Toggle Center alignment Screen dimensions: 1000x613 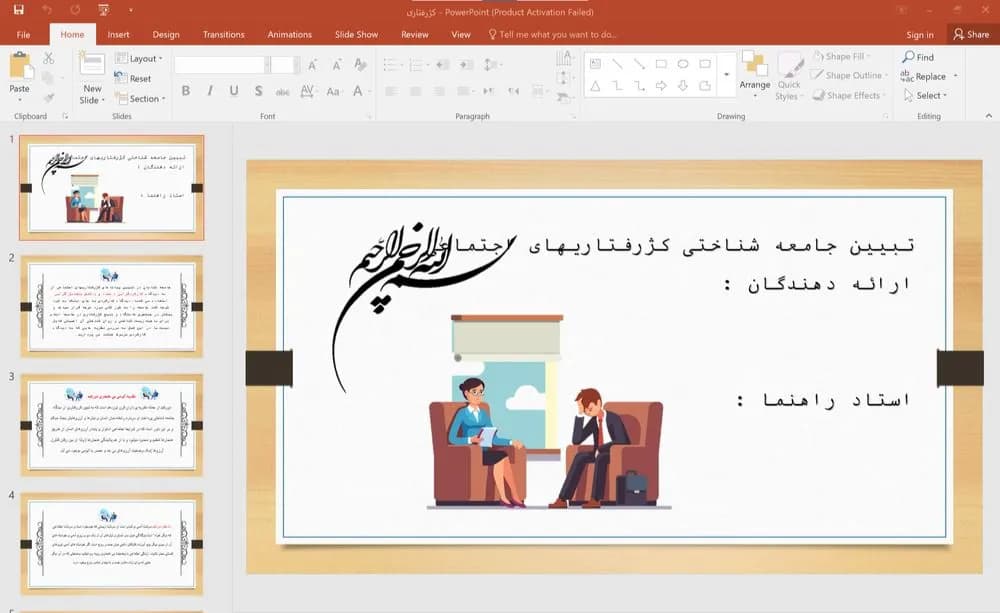point(415,92)
